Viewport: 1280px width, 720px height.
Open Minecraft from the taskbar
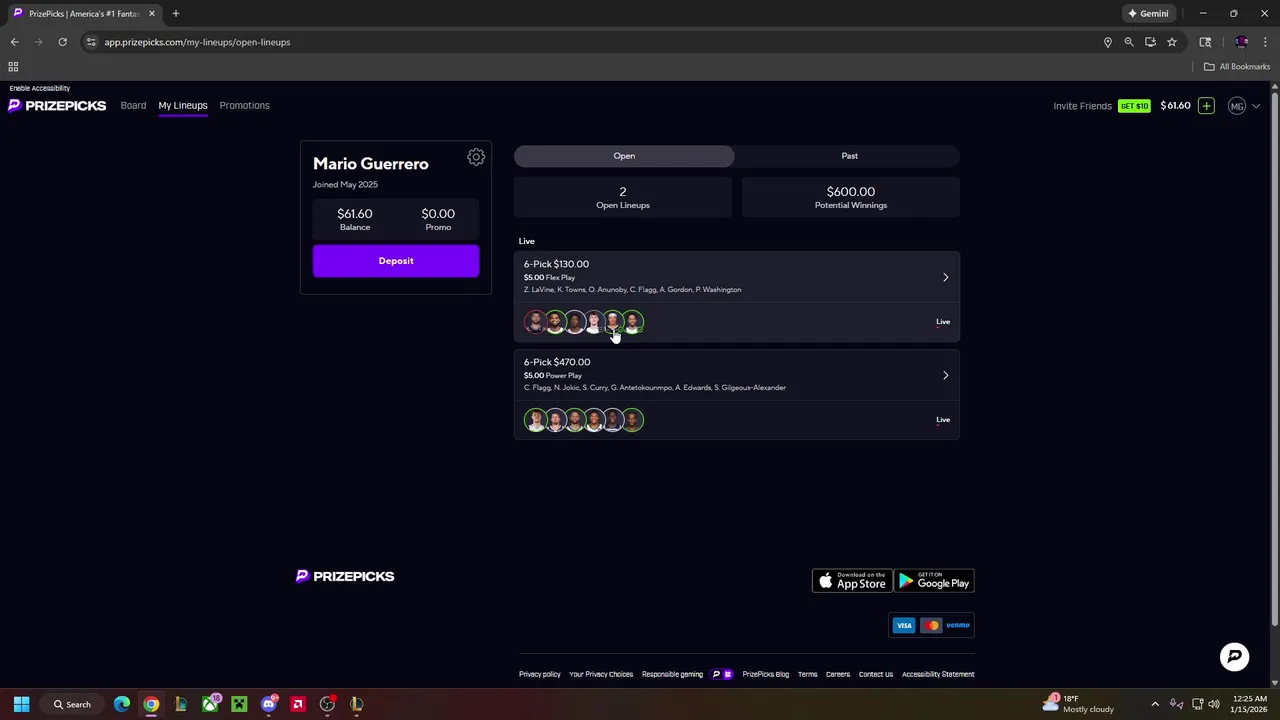[x=239, y=704]
